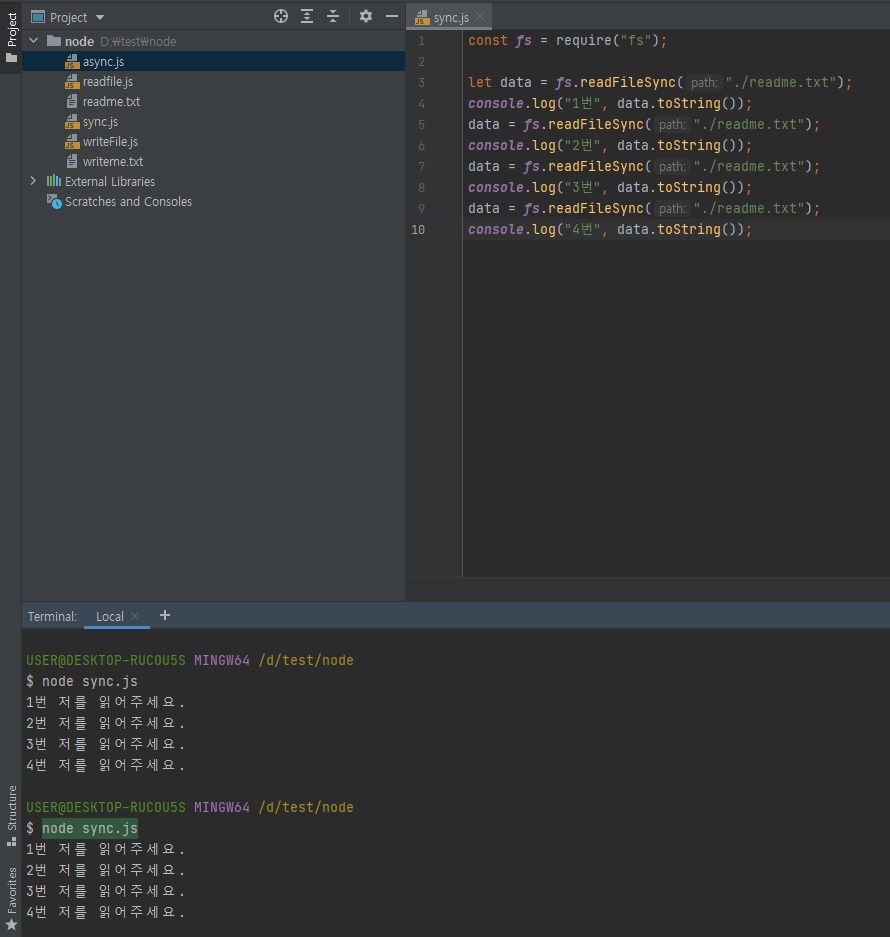Screen dimensions: 890x937
Task: Select writeme.txt in the project tree
Action: (x=112, y=161)
